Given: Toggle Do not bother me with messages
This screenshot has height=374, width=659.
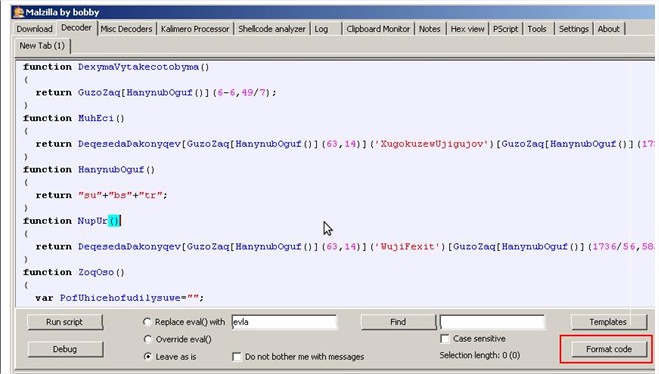Looking at the screenshot, I should coord(237,357).
